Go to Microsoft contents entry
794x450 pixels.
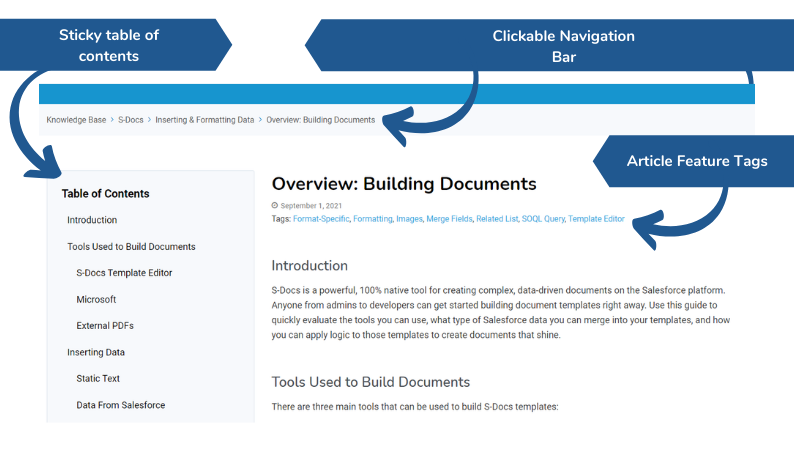(x=96, y=300)
